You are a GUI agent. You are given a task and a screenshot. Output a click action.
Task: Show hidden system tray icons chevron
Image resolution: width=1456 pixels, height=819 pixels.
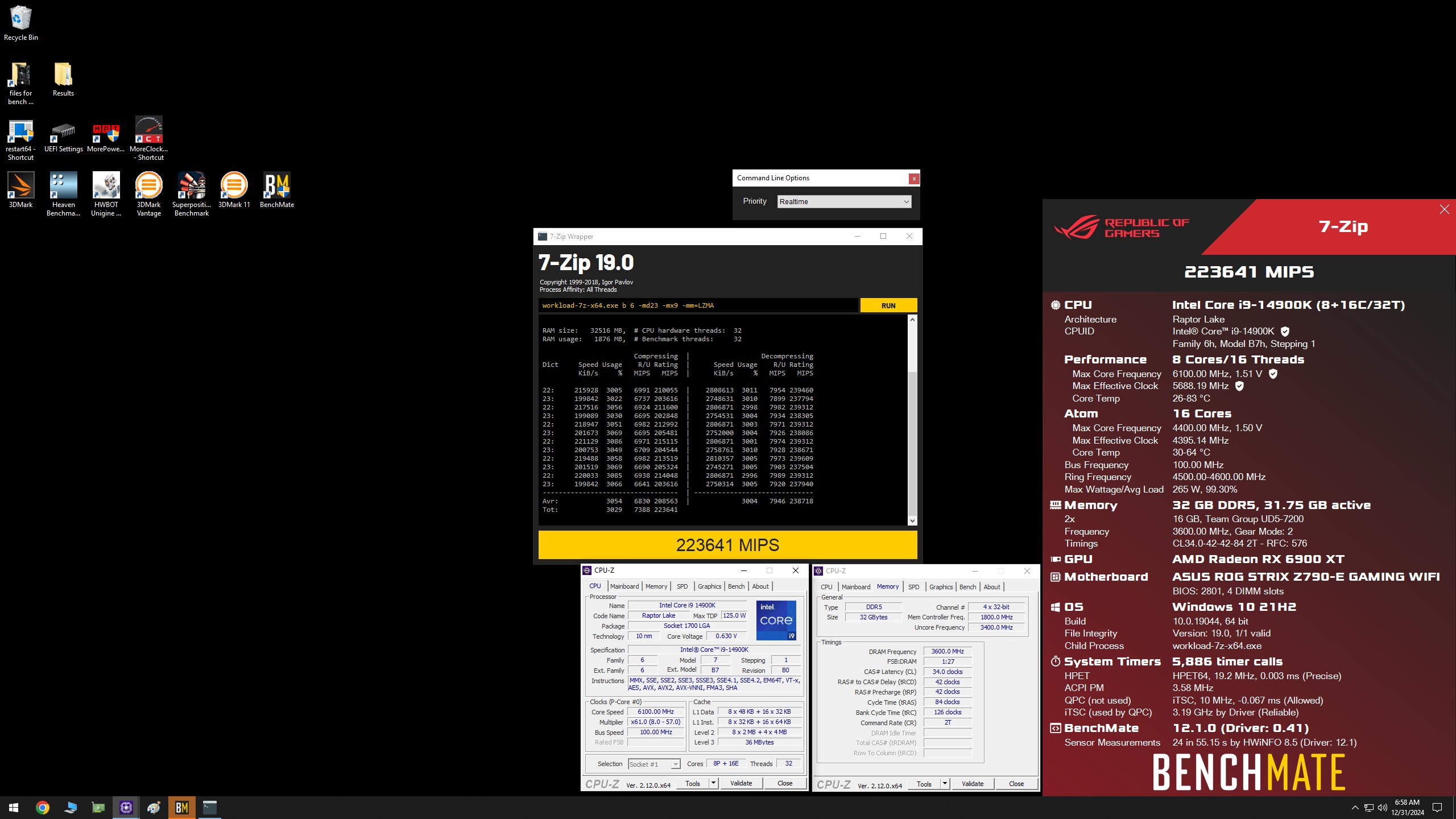pyautogui.click(x=1355, y=808)
